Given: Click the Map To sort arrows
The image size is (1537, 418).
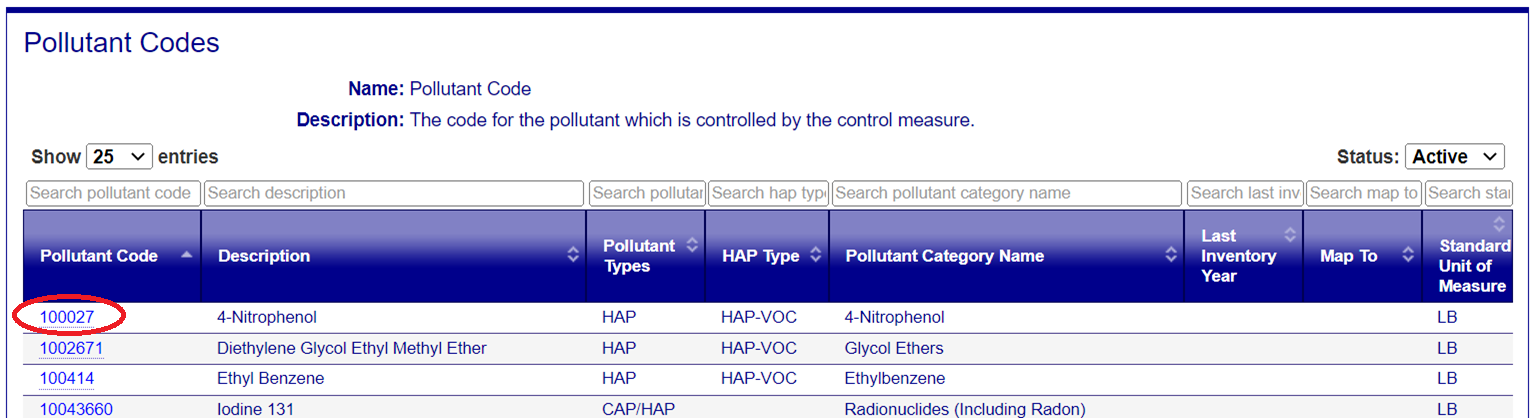Looking at the screenshot, I should (x=1409, y=256).
